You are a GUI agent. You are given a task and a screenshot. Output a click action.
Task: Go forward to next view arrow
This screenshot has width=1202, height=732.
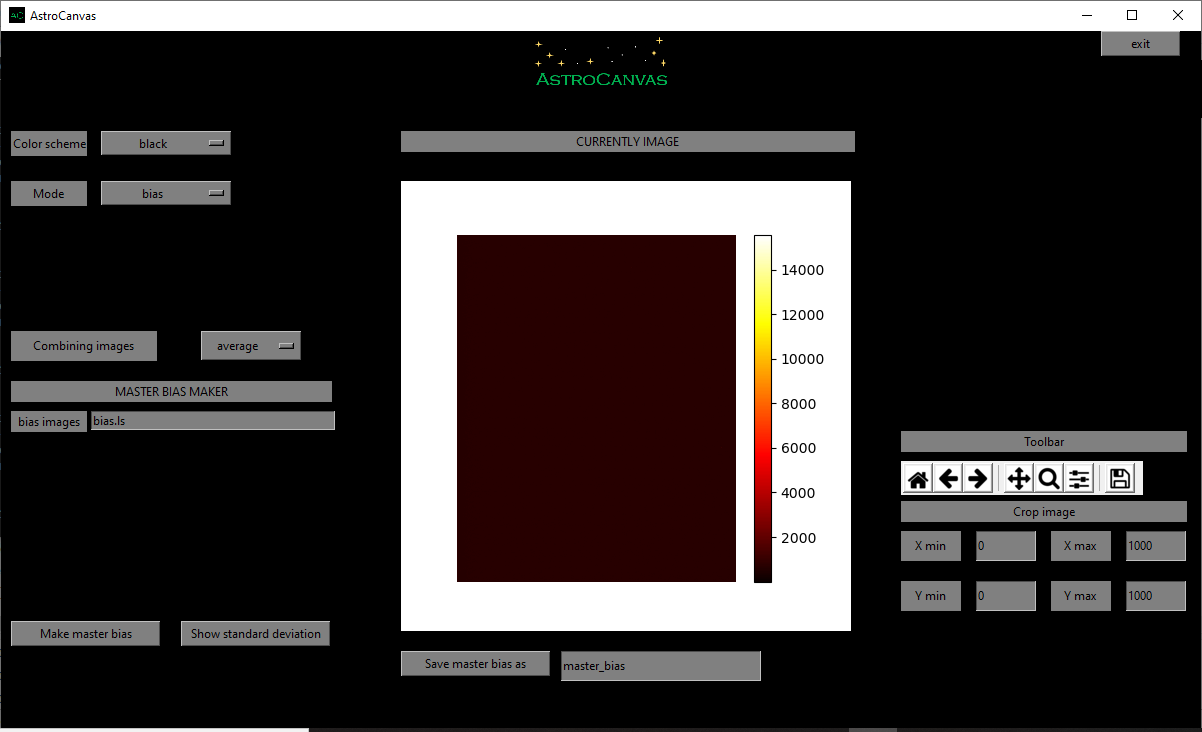tap(978, 479)
